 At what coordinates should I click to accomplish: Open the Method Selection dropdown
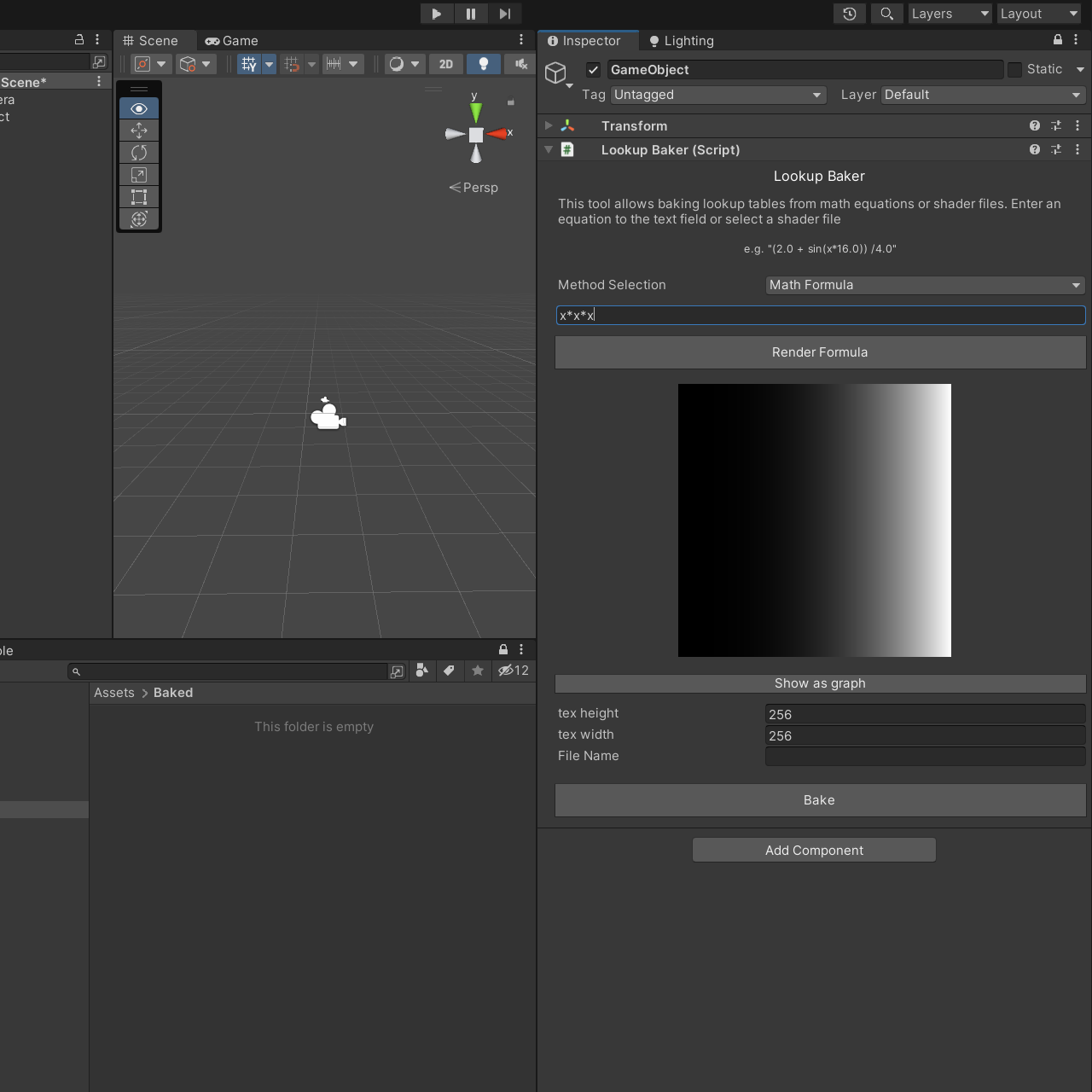pos(925,285)
